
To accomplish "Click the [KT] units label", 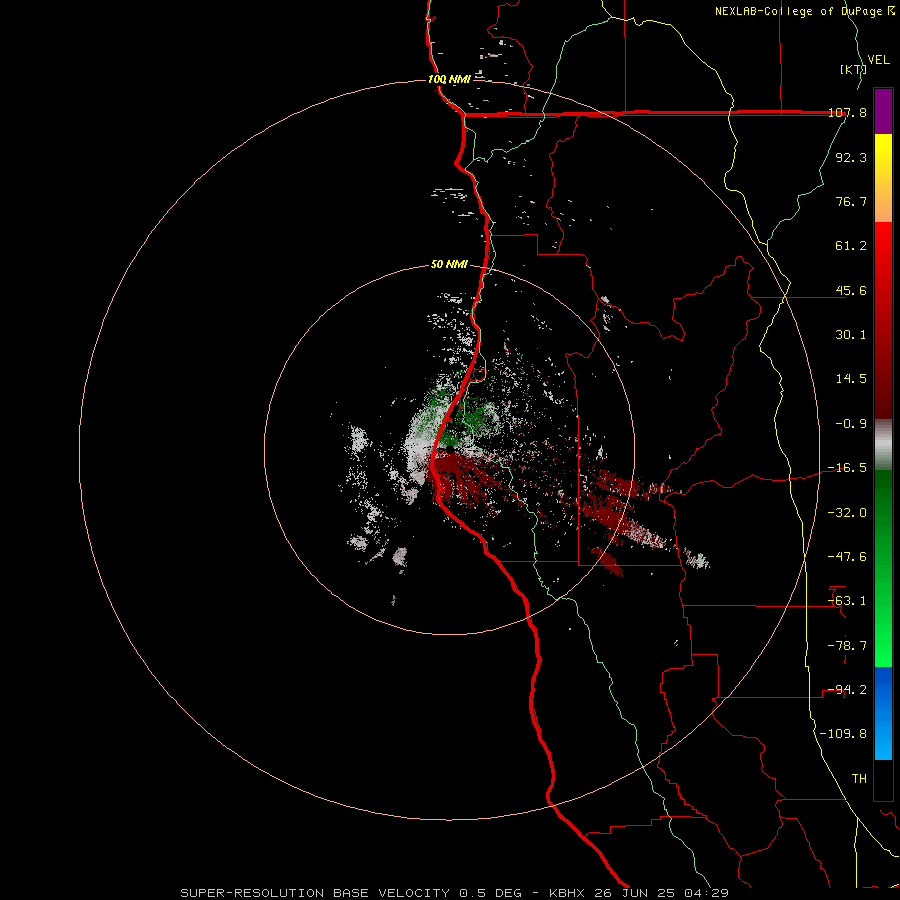I will [x=854, y=69].
